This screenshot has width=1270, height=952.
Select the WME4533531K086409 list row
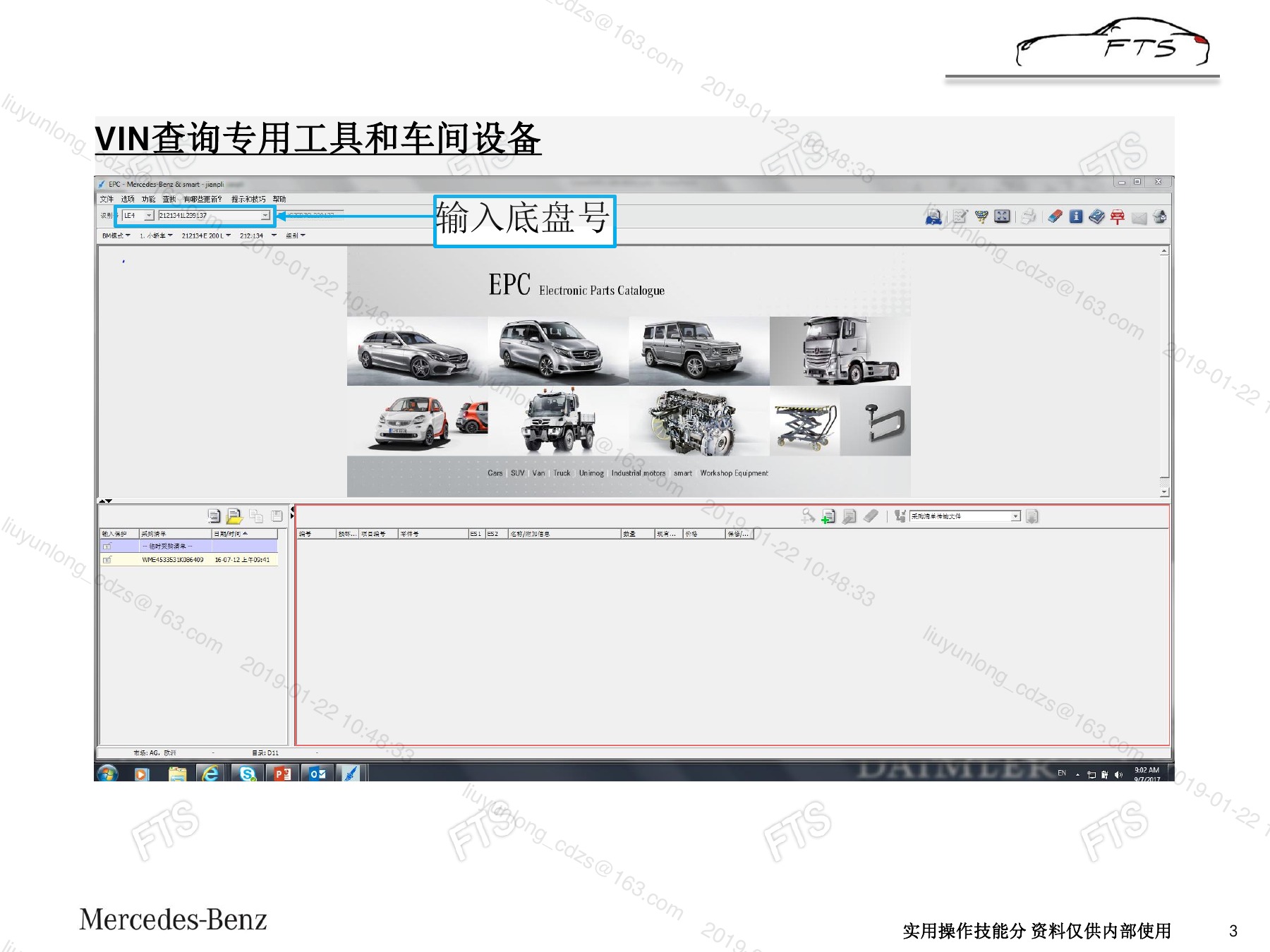coord(189,560)
